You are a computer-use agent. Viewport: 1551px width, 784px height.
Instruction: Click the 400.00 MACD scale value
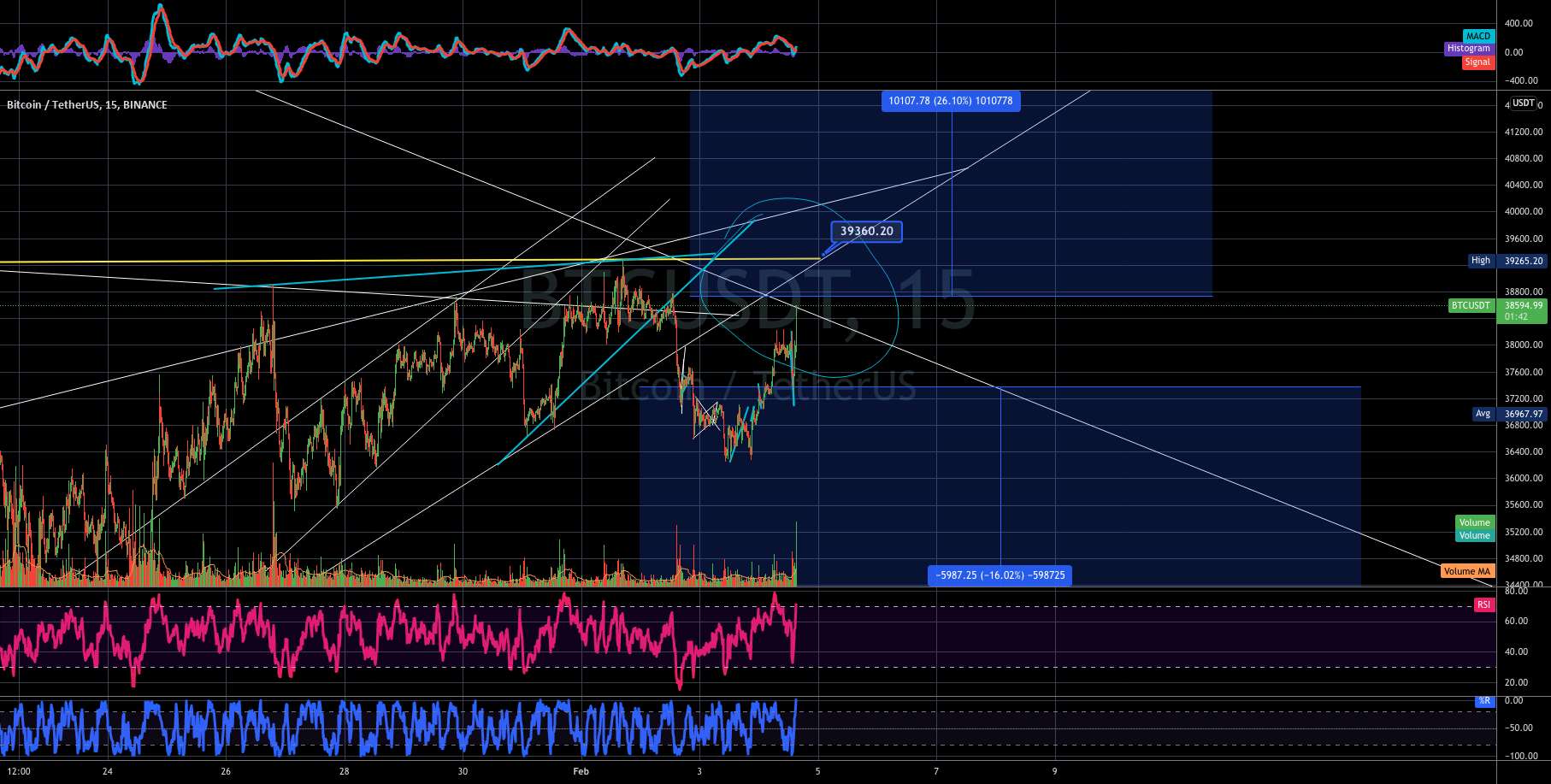[1519, 24]
